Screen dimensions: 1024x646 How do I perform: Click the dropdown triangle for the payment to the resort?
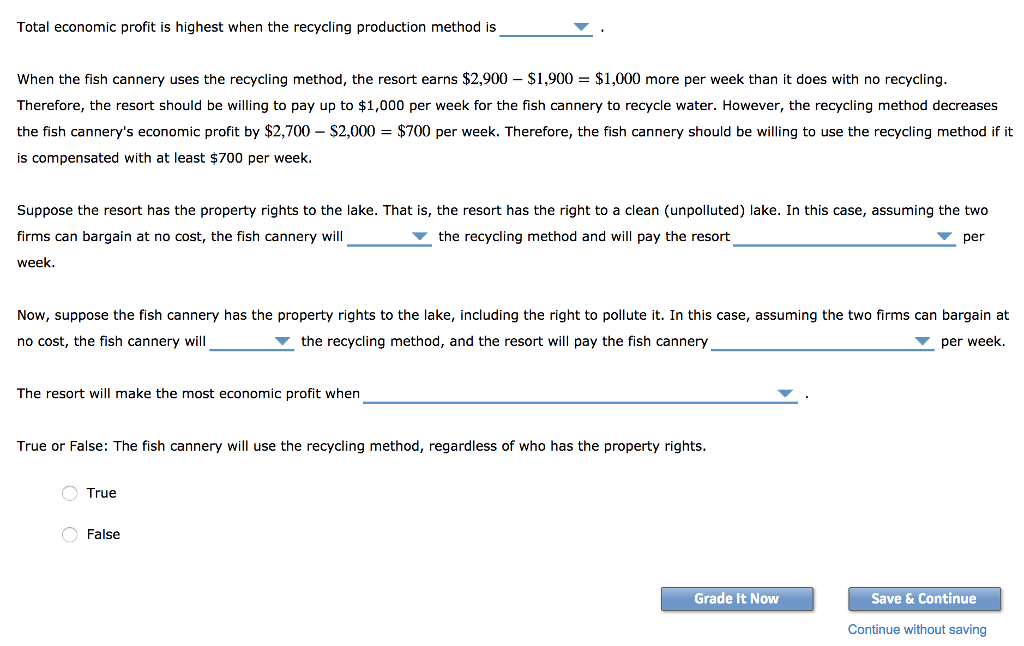click(944, 237)
